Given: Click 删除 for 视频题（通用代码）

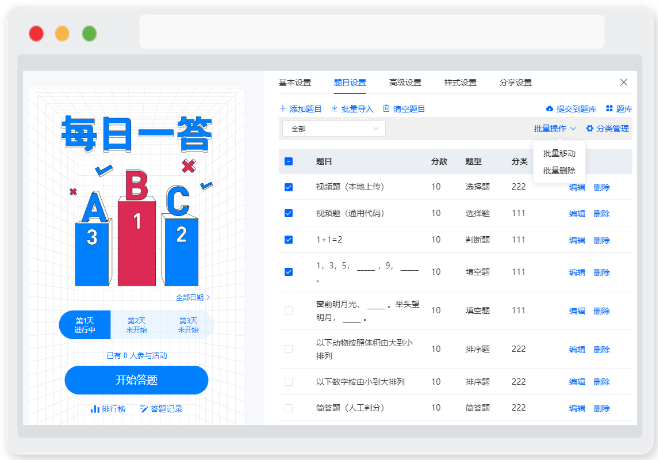Looking at the screenshot, I should coord(601,214).
